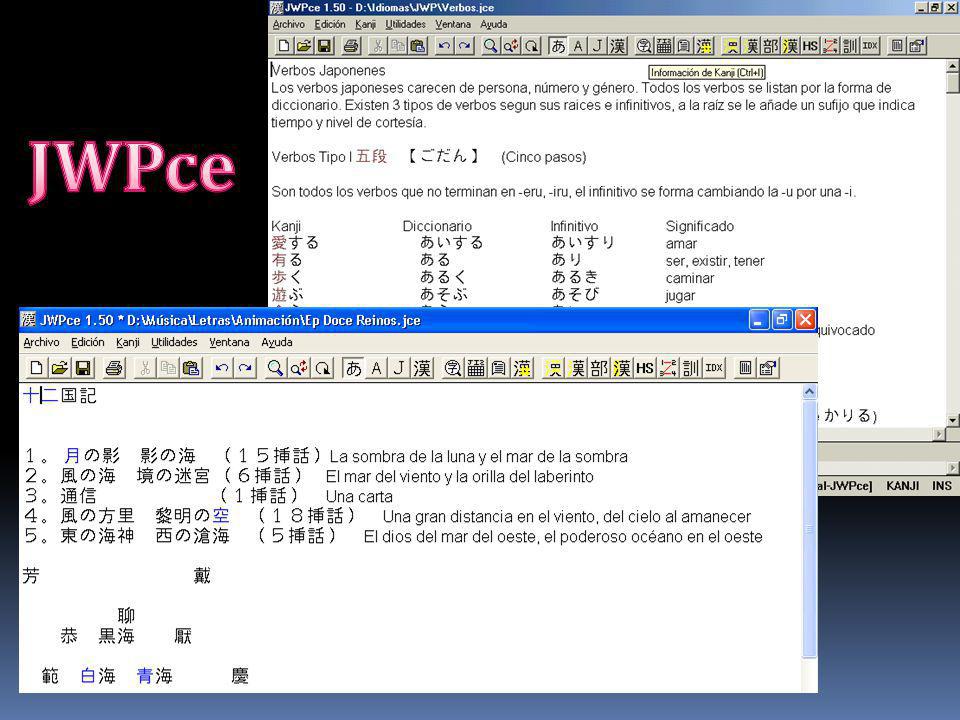Create a new file in the Ep Doce Reinos window

(36, 368)
